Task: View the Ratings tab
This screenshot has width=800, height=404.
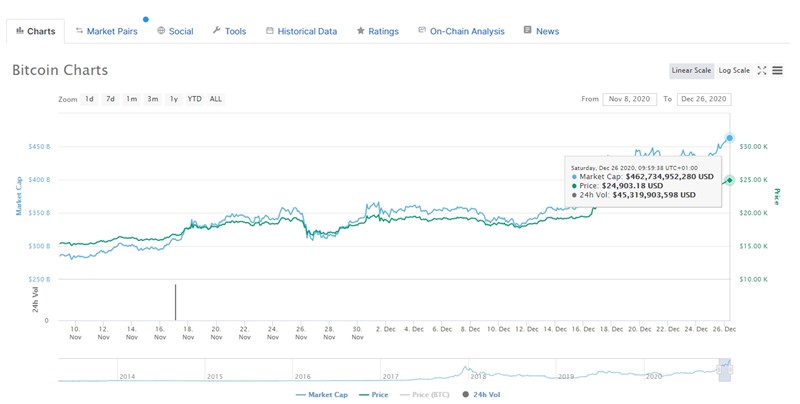Action: (x=377, y=31)
